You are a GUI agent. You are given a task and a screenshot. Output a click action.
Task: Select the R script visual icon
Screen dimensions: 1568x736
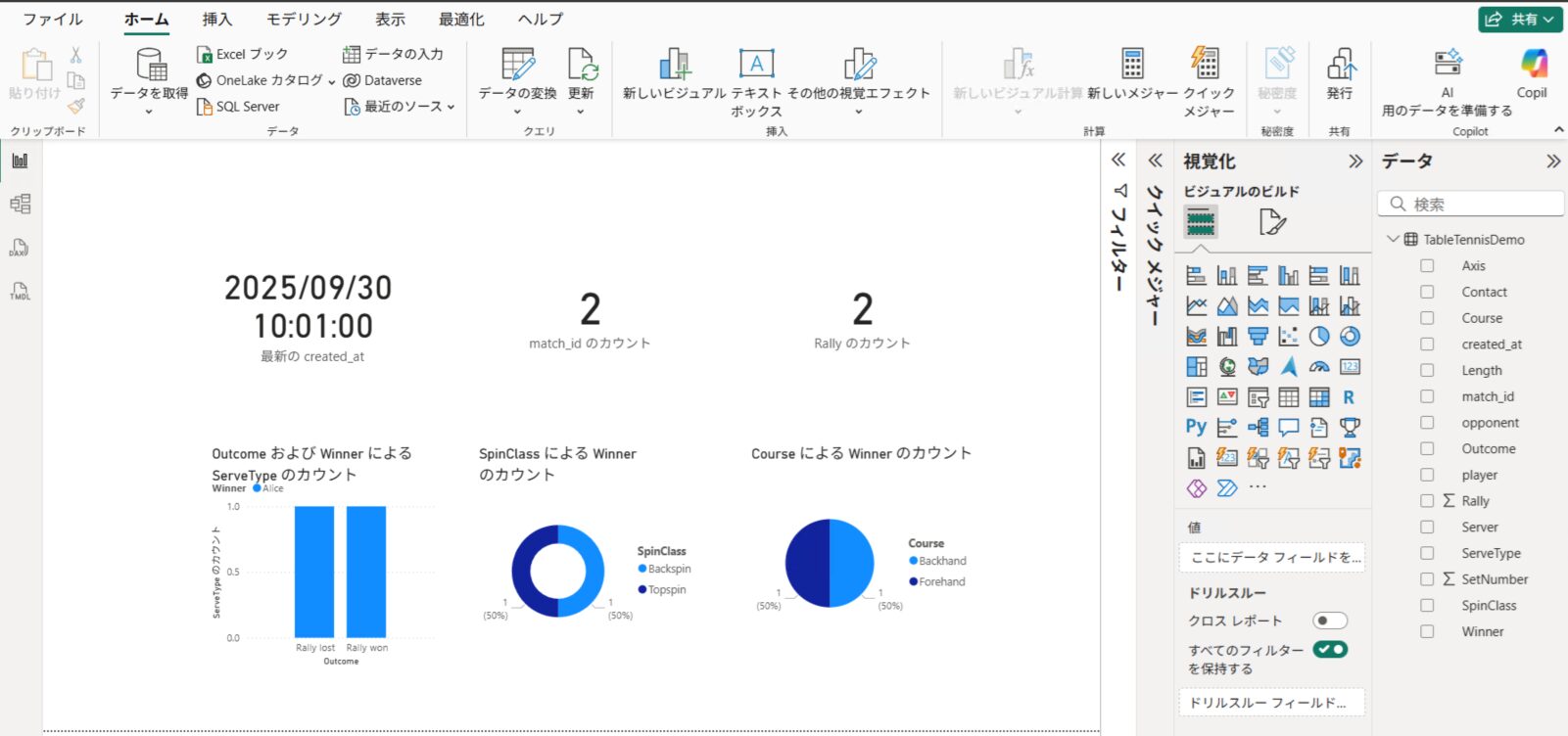click(x=1349, y=397)
